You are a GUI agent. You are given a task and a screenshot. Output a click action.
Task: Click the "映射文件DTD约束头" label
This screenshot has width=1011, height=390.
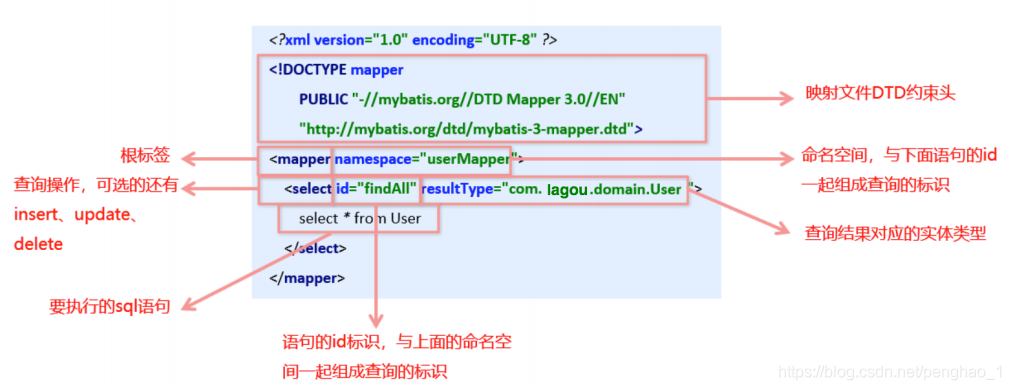[x=880, y=94]
